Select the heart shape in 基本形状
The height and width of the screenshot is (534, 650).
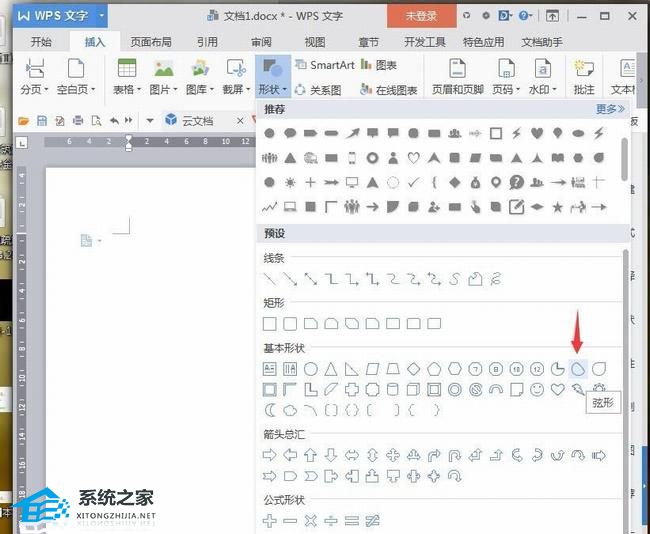click(558, 390)
